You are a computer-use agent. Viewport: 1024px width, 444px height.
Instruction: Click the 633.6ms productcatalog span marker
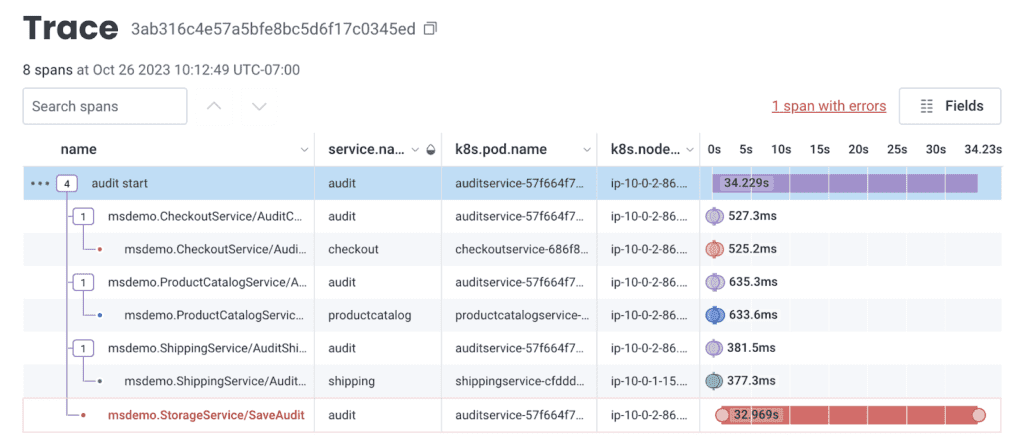point(714,315)
